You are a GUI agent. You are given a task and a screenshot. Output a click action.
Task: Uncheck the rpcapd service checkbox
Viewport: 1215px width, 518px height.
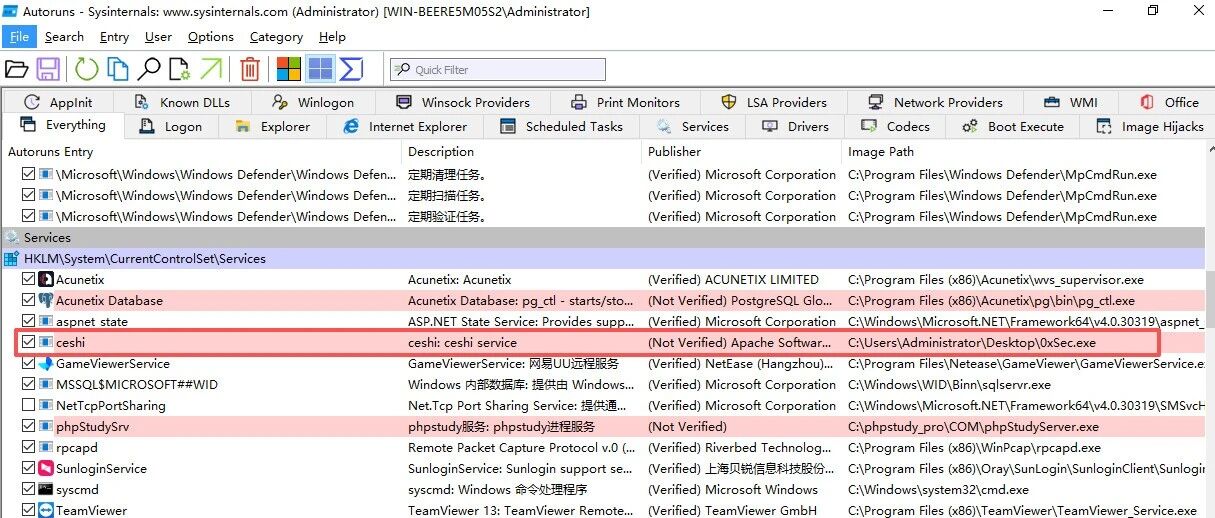(x=28, y=448)
